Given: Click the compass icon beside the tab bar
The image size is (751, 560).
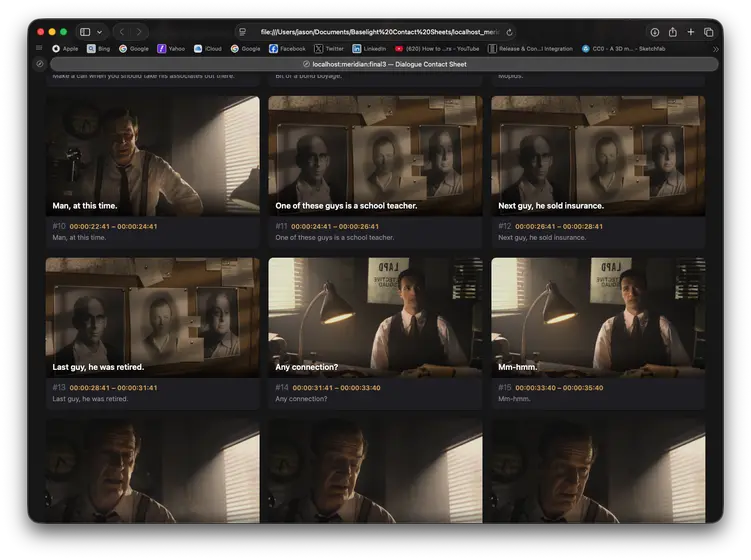Looking at the screenshot, I should [40, 64].
